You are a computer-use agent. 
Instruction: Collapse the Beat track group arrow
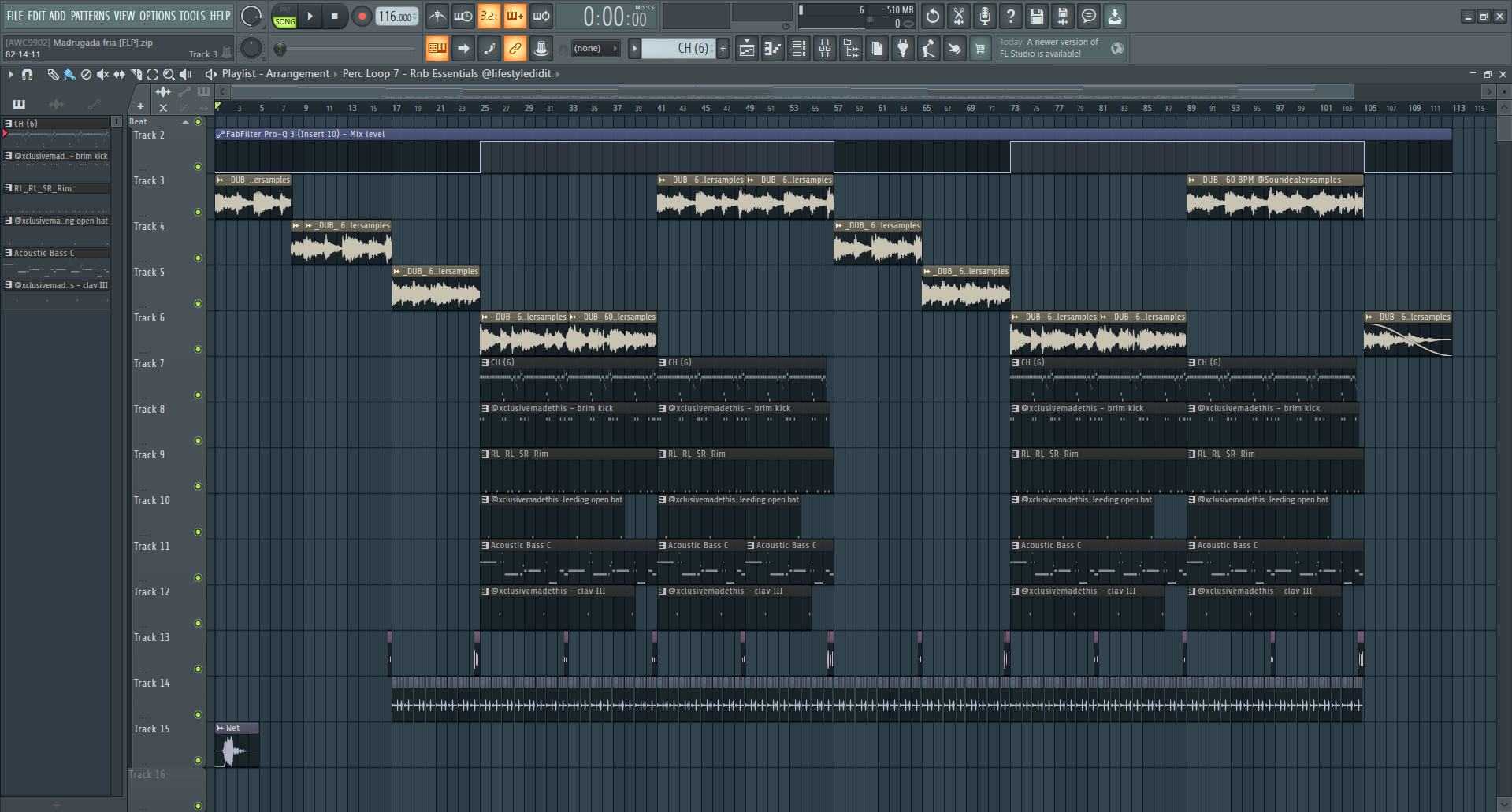[x=186, y=122]
